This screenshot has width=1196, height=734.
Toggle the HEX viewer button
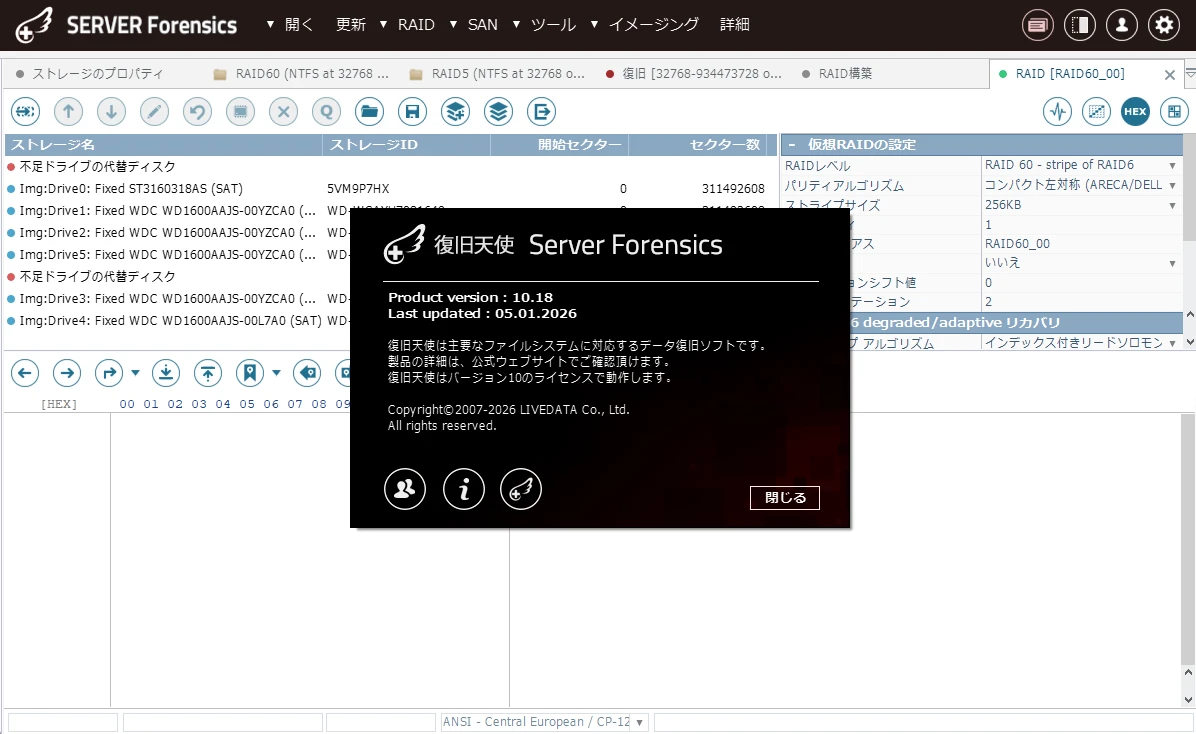[1135, 111]
